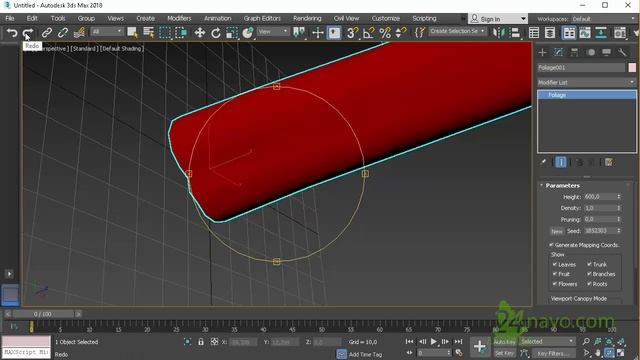Open Select by Name list icon
The width and height of the screenshot is (640, 360).
[149, 33]
